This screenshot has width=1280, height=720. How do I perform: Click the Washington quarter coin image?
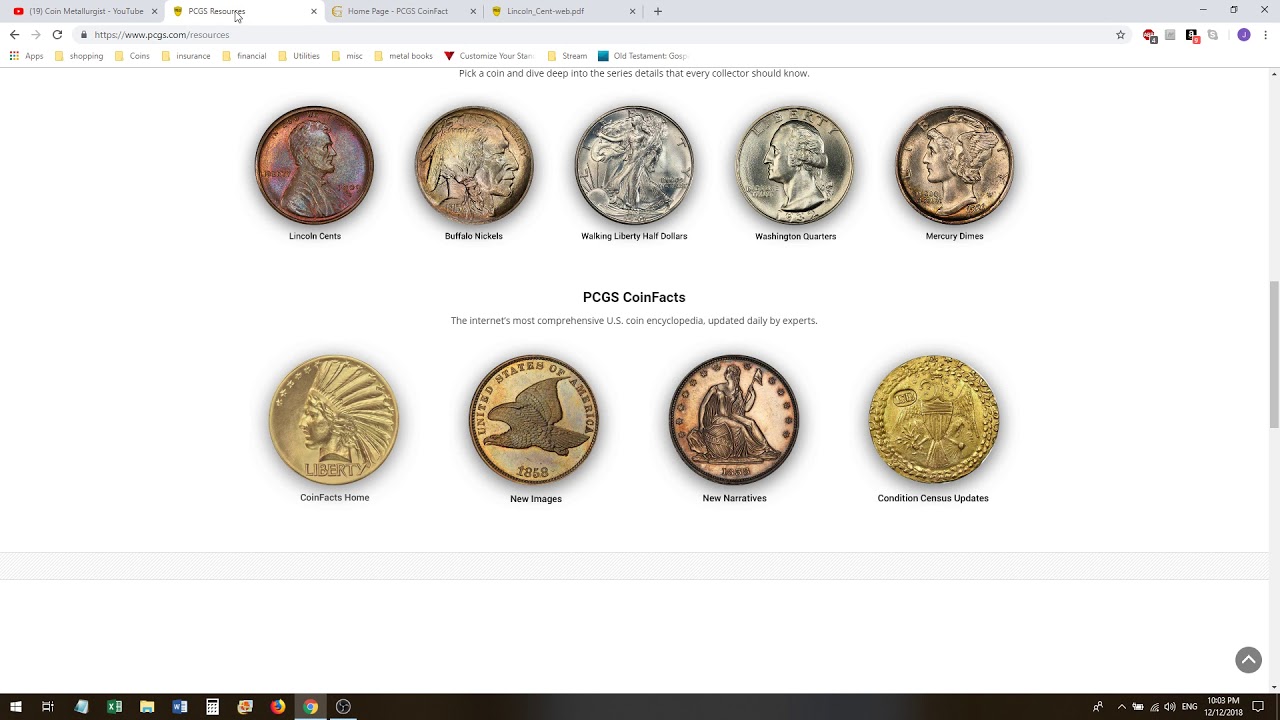(x=795, y=165)
